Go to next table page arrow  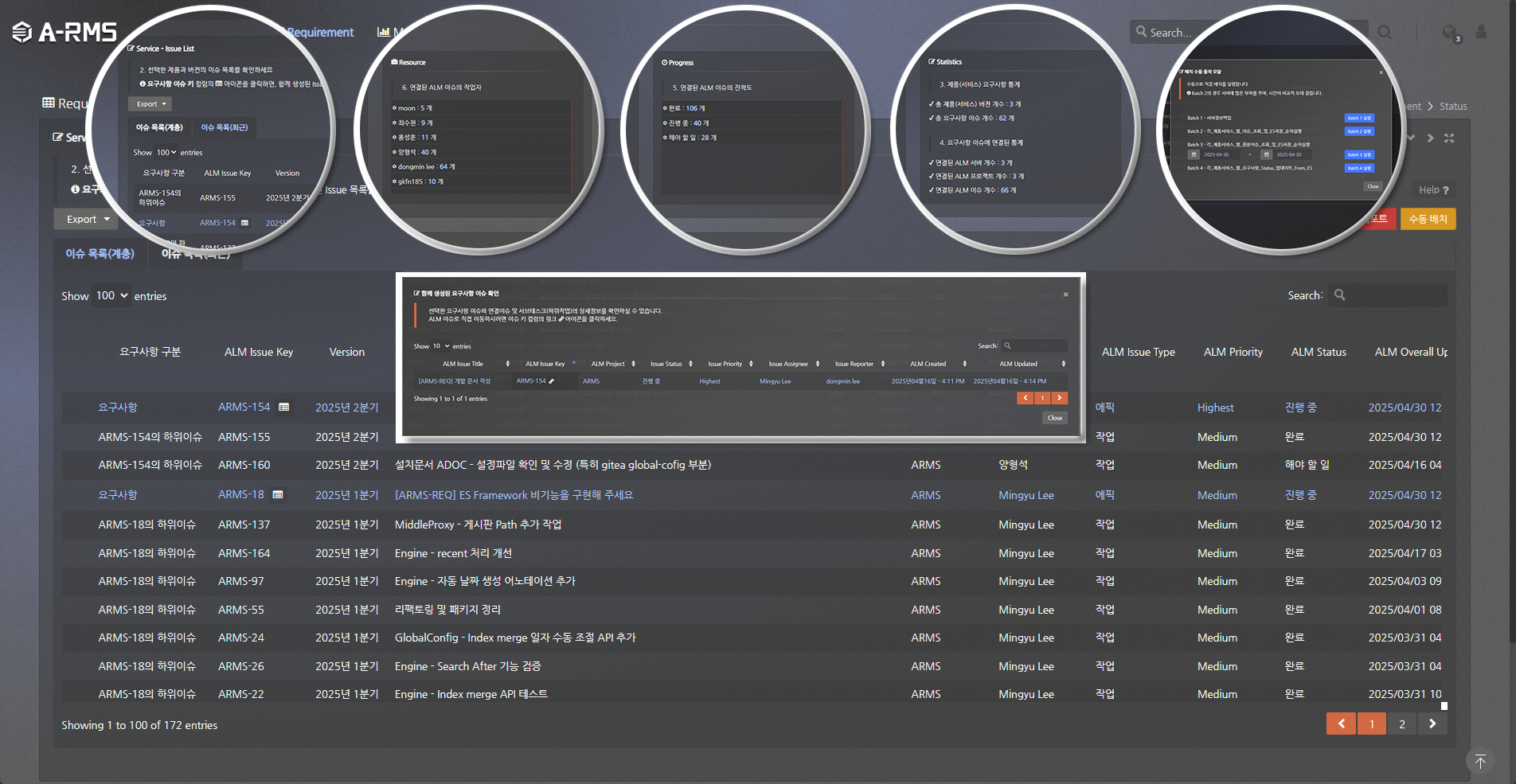(x=1432, y=724)
